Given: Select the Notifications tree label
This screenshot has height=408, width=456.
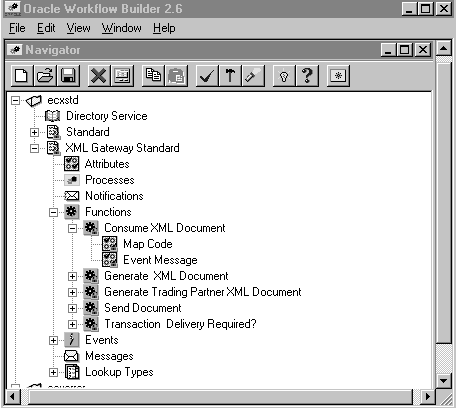Looking at the screenshot, I should [114, 196].
